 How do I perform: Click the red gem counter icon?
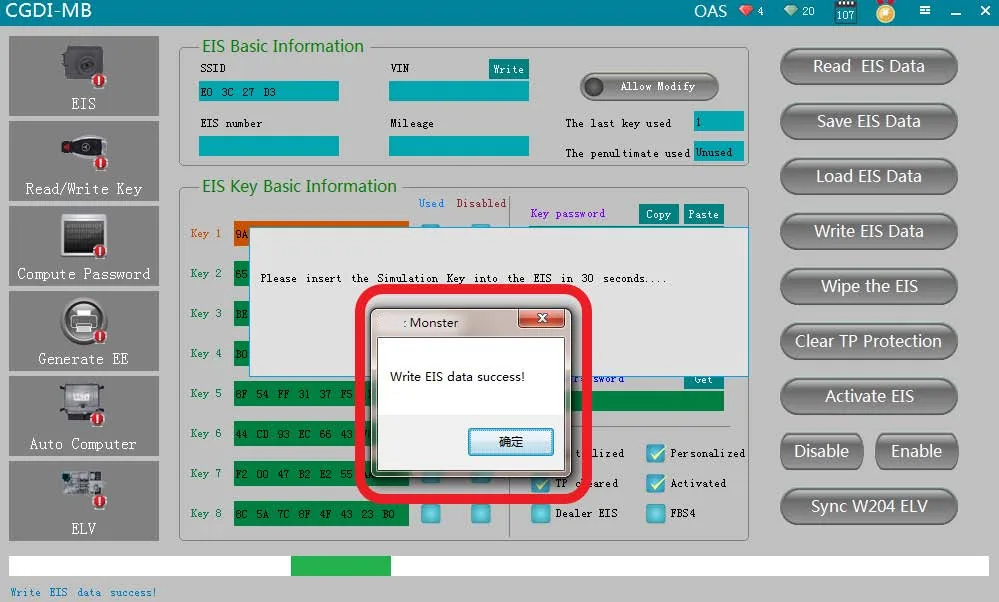pyautogui.click(x=745, y=11)
